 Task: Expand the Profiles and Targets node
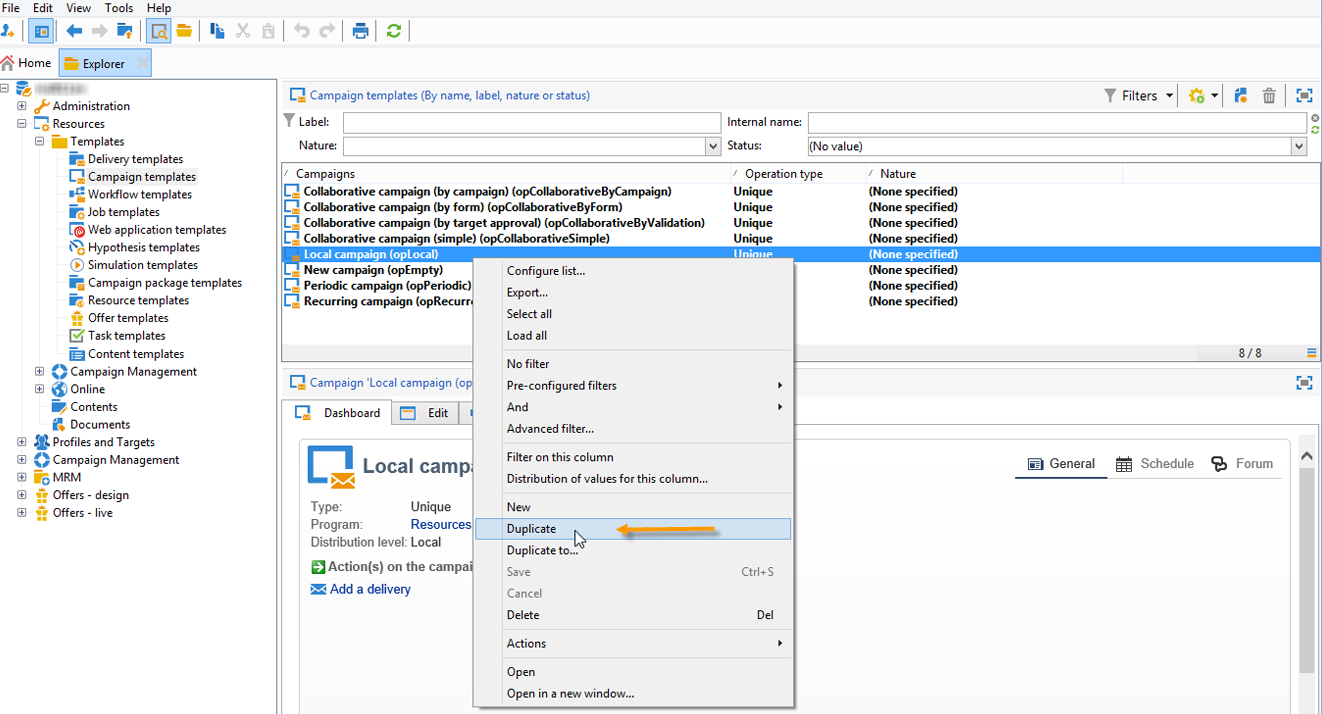22,442
